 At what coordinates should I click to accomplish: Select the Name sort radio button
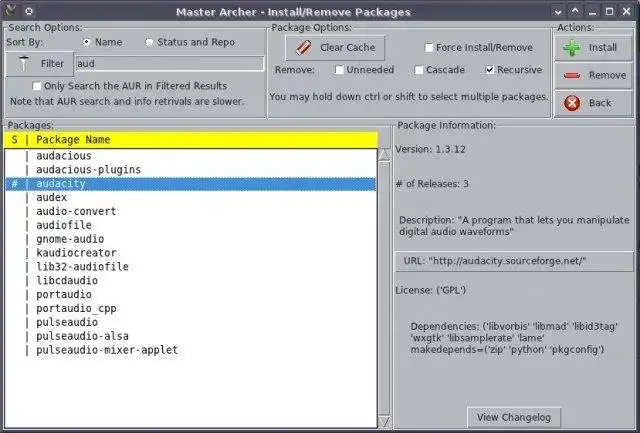[x=87, y=42]
